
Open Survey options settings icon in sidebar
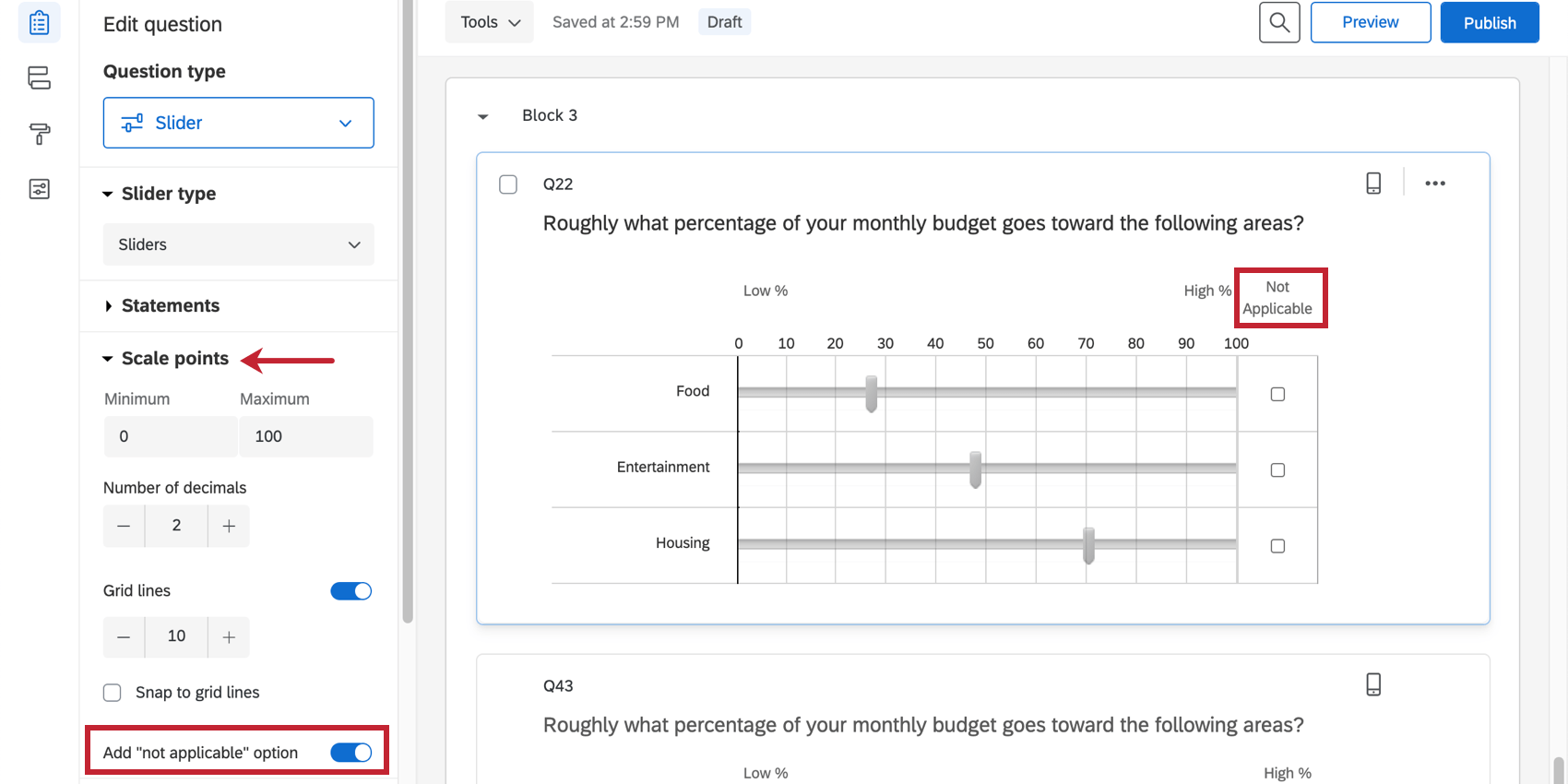(39, 189)
